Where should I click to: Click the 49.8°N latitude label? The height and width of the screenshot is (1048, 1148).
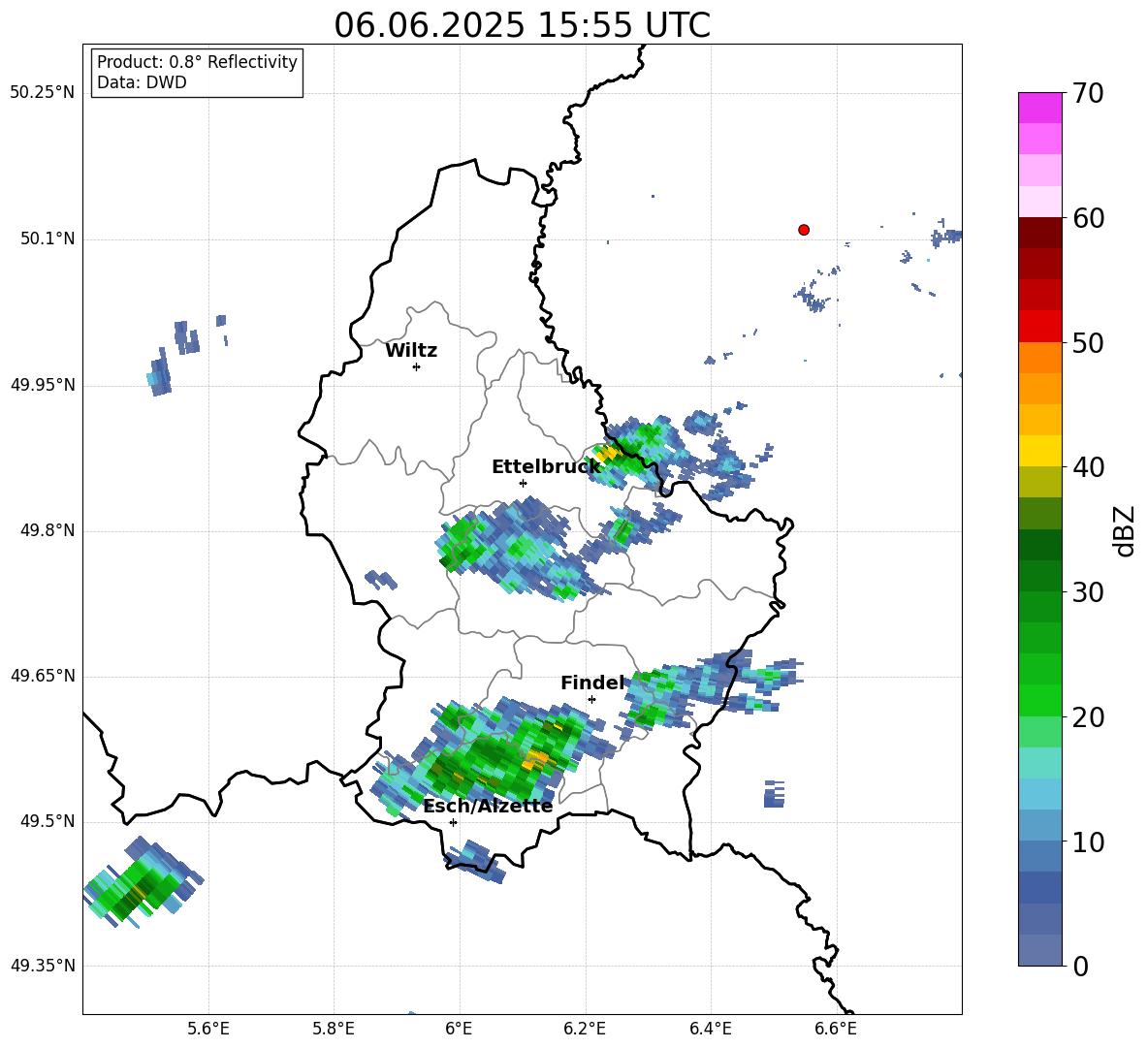click(48, 530)
